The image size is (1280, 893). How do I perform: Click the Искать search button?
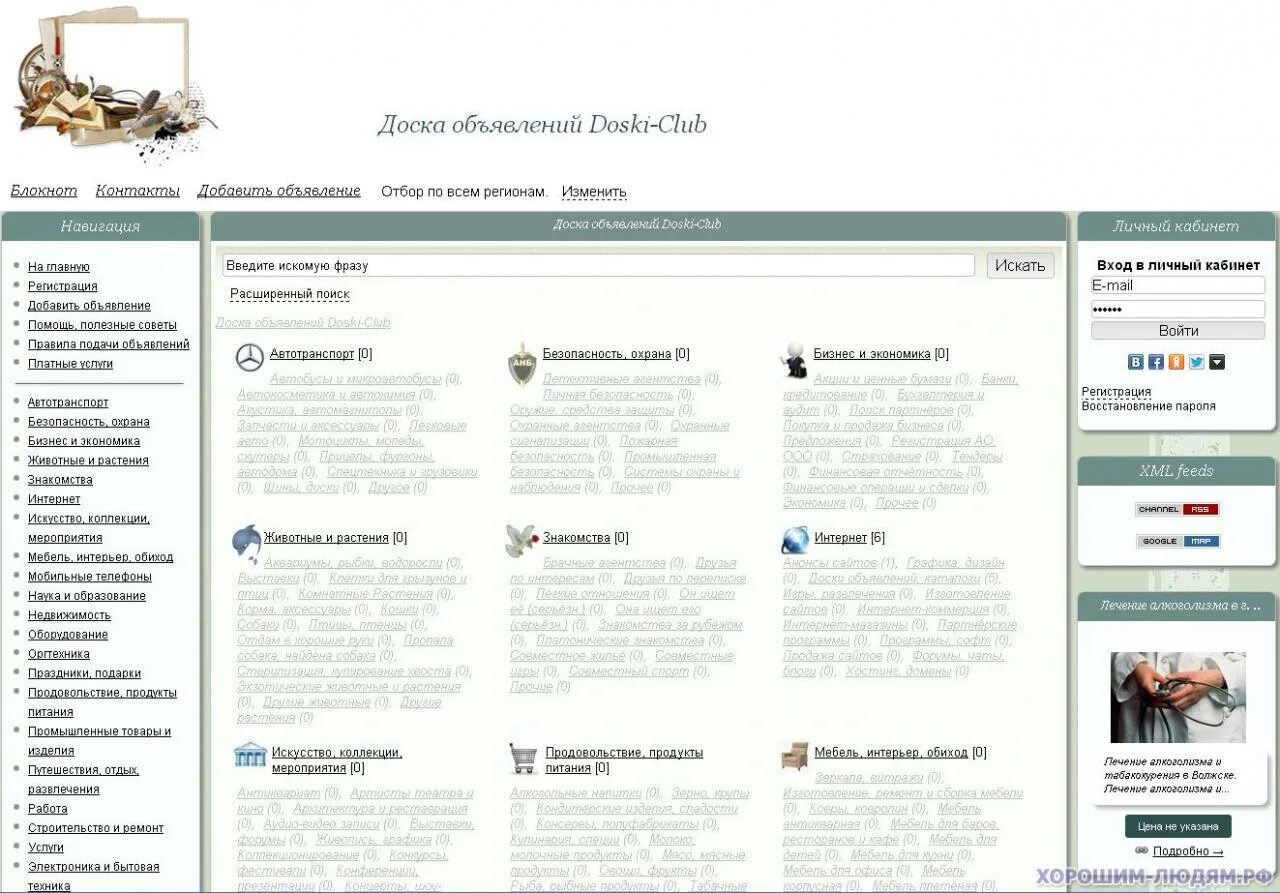click(1020, 265)
